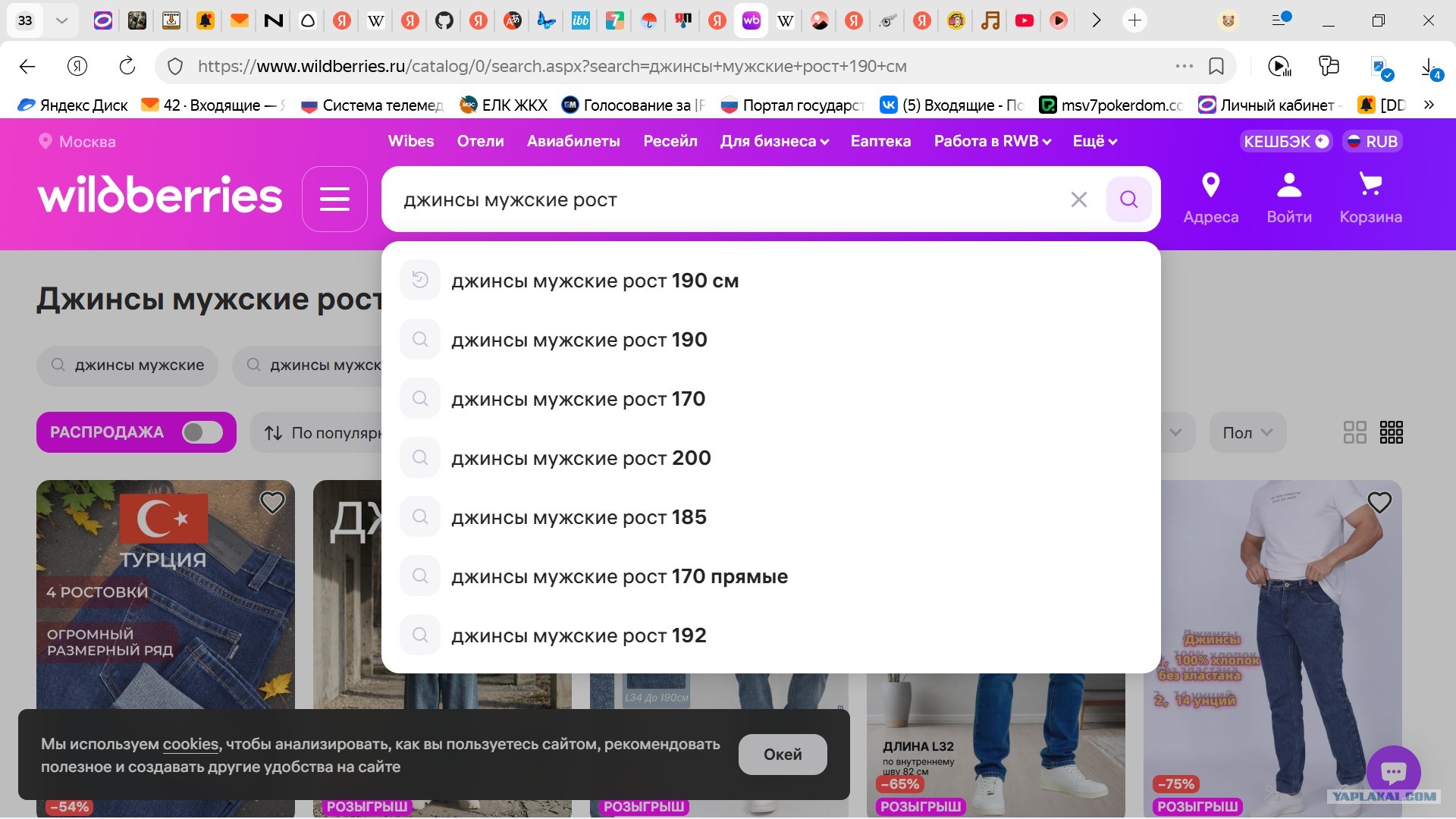The height and width of the screenshot is (819, 1456).
Task: Submit search with the magnifier button
Action: 1128,199
